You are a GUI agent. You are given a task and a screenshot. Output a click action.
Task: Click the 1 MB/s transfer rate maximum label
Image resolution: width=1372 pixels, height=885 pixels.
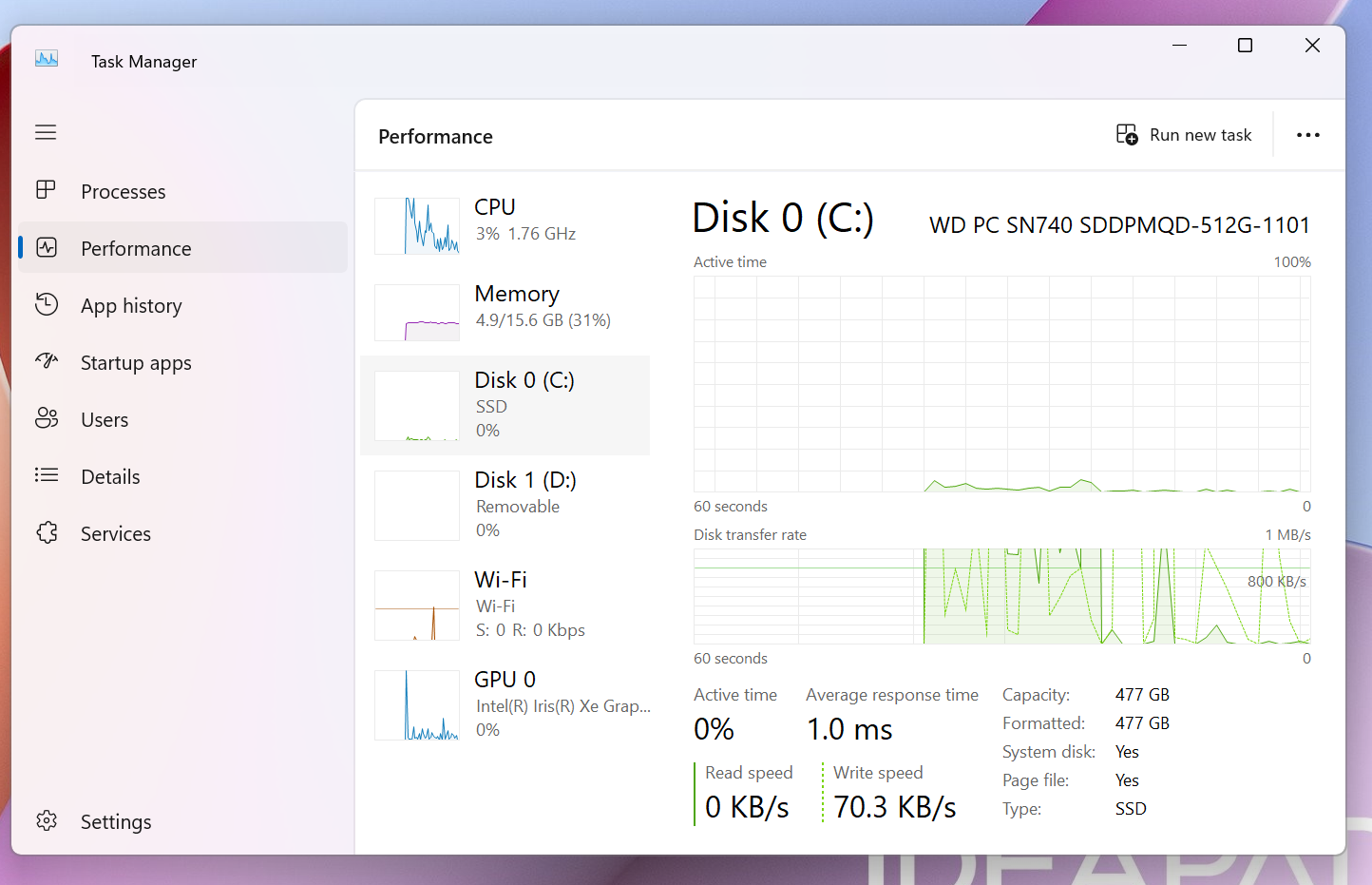[x=1287, y=535]
